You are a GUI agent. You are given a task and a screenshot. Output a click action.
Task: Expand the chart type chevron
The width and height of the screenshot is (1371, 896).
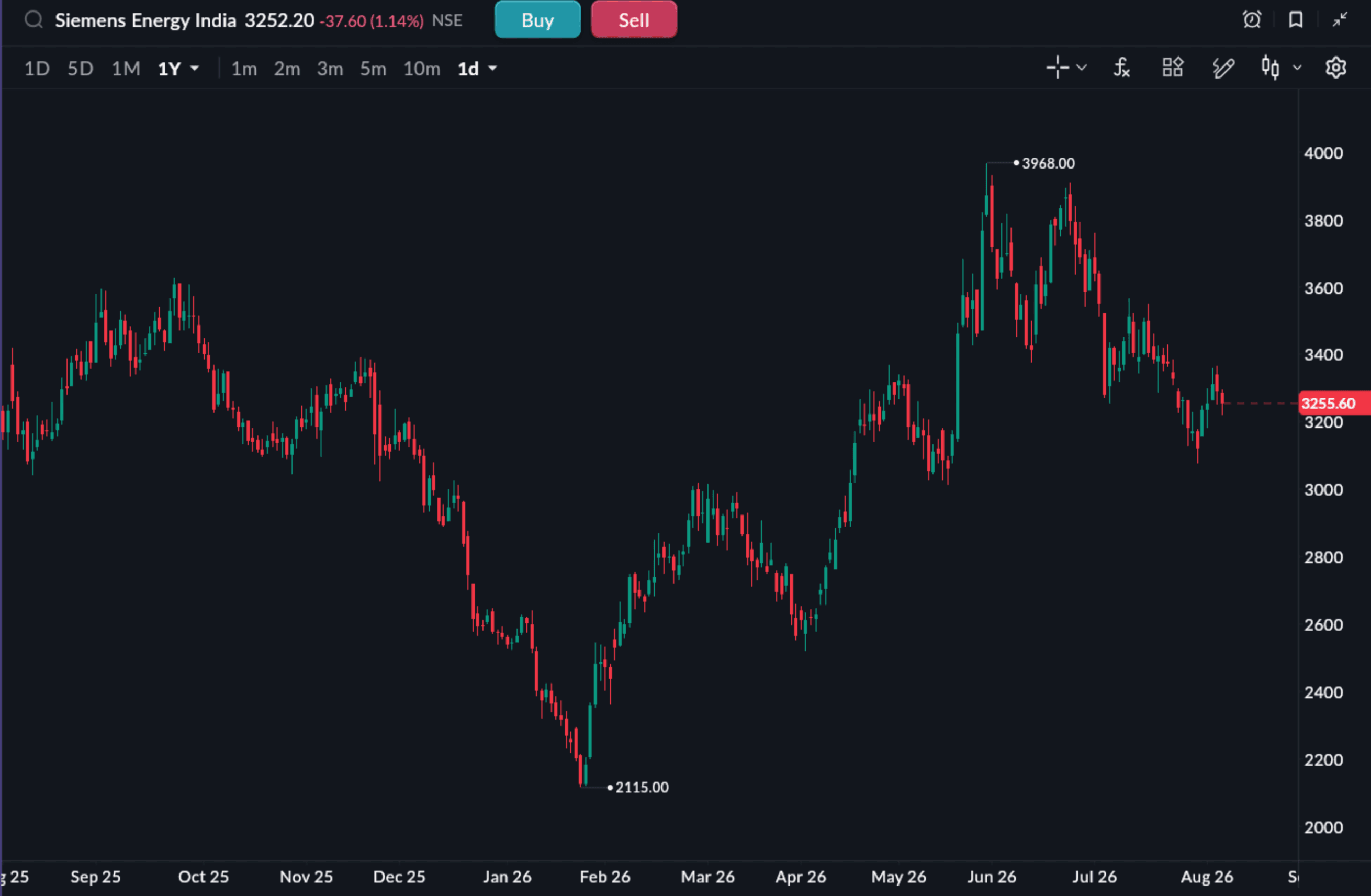1297,68
